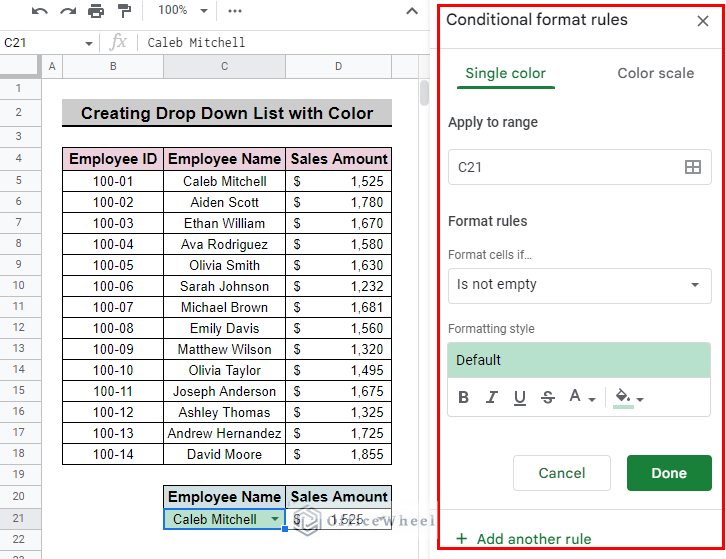Click cell 'Emily Davis'
Image resolution: width=726 pixels, height=559 pixels.
click(225, 328)
